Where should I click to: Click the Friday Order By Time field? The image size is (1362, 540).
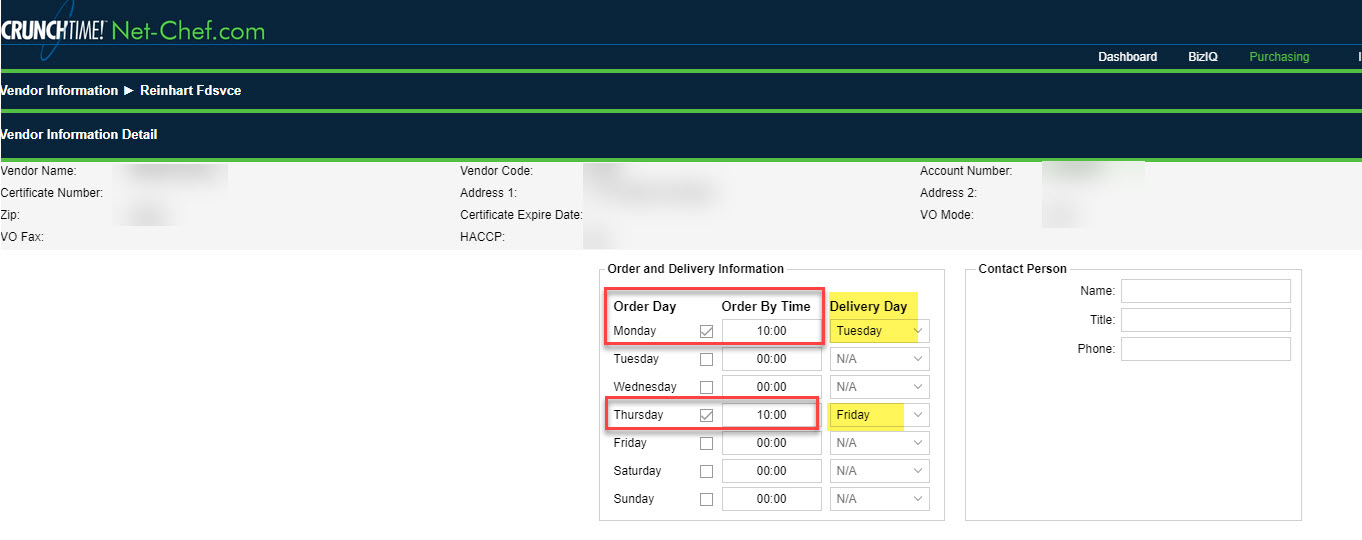point(771,443)
